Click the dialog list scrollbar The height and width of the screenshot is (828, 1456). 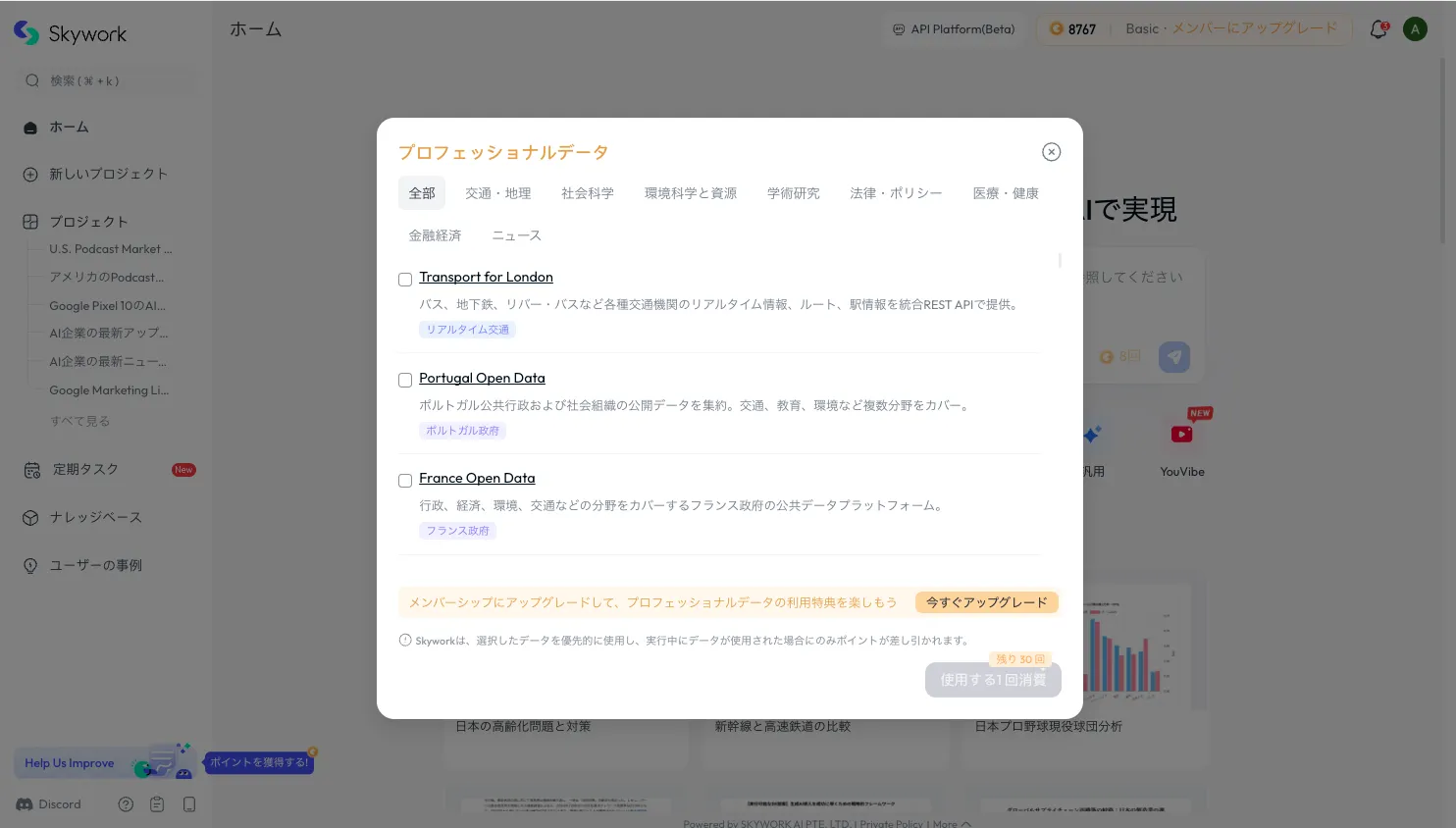(1060, 261)
